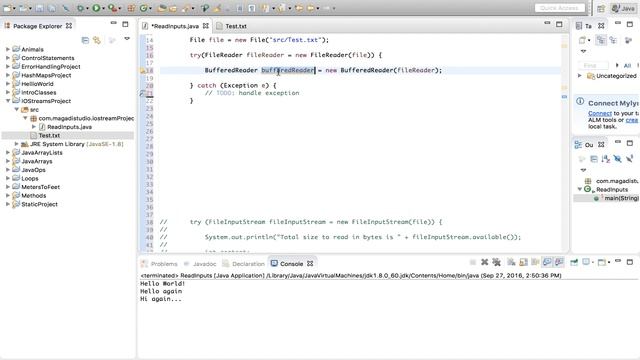Toggle Hide Static Members in Outline
640x360 pixels.
click(629, 158)
